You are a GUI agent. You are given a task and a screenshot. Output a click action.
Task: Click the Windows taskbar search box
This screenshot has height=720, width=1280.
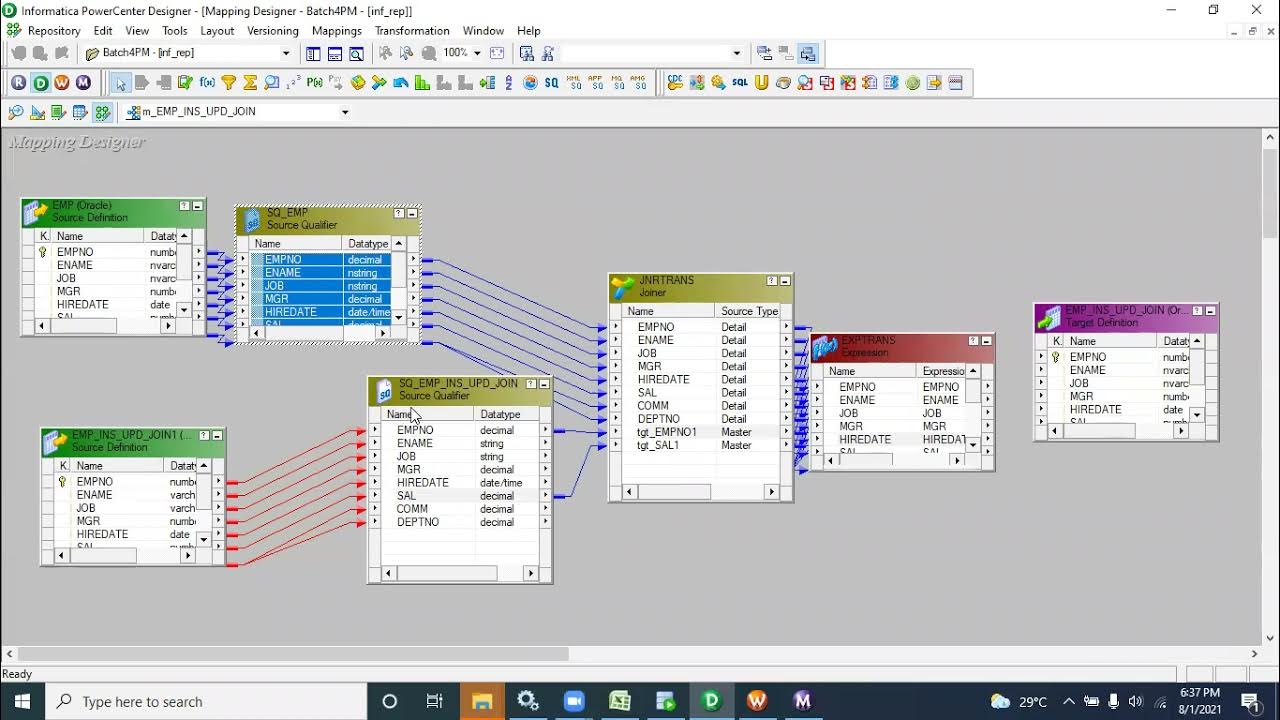(x=208, y=701)
